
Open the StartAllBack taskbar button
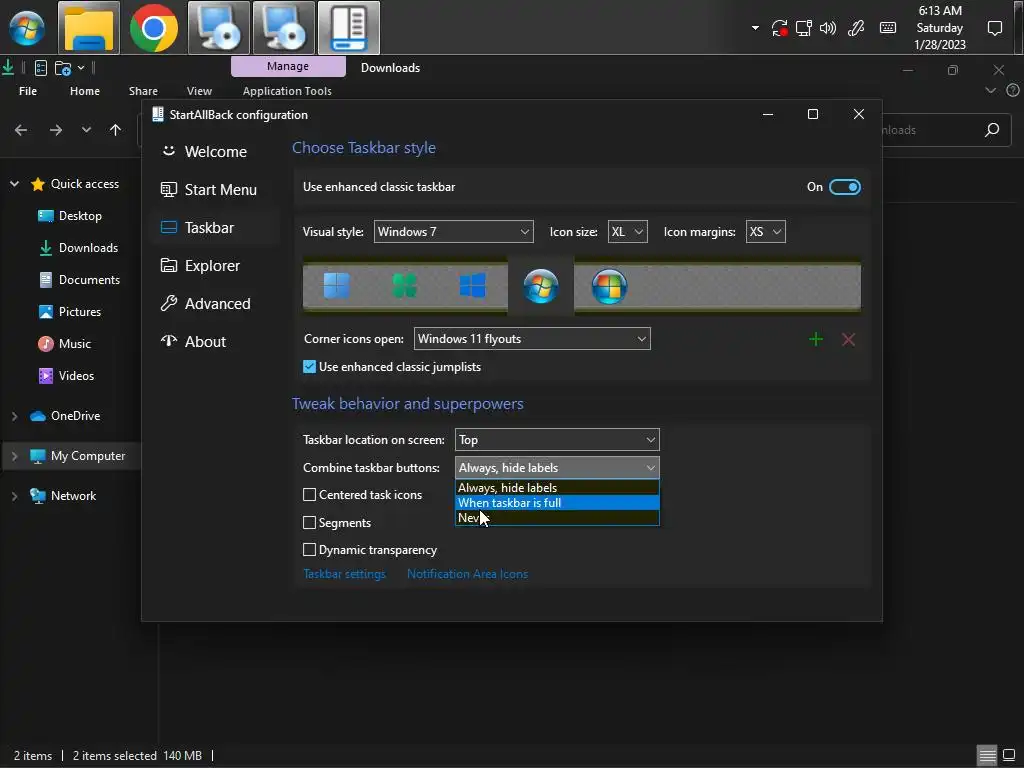click(x=349, y=27)
